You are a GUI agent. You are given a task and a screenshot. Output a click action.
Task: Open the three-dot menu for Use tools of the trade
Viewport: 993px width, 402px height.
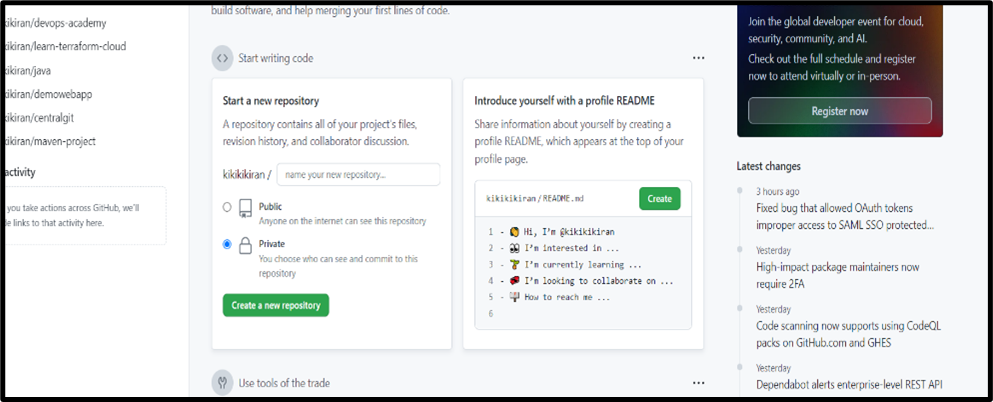698,382
